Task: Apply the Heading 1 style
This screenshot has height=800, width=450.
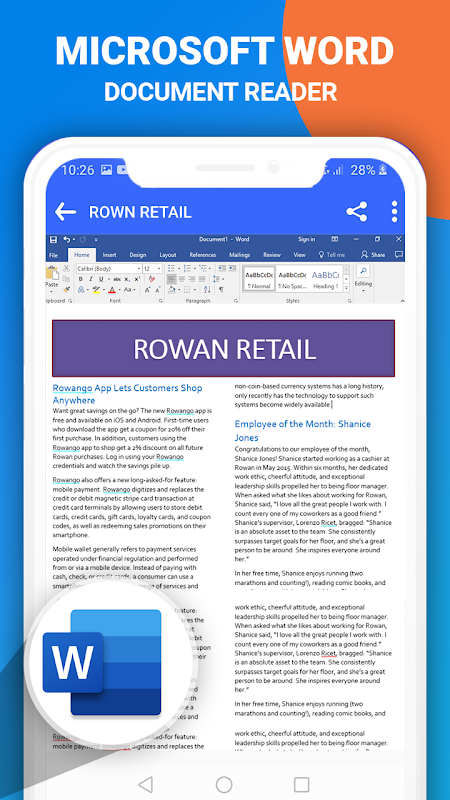Action: tap(326, 279)
